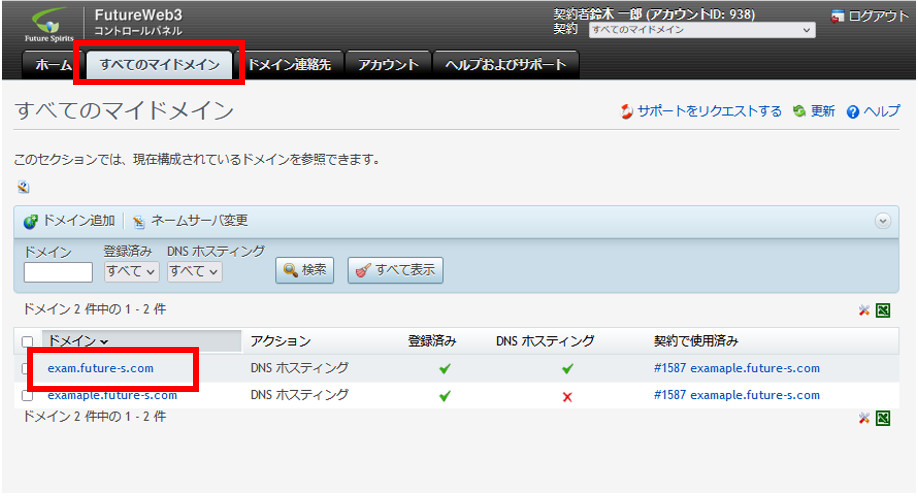
Task: Collapse the toolbar panel with round chevron
Action: (x=883, y=221)
